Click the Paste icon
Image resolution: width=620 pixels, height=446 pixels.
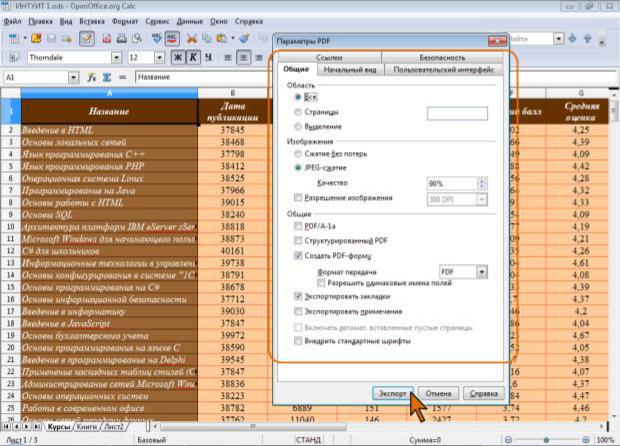(221, 39)
